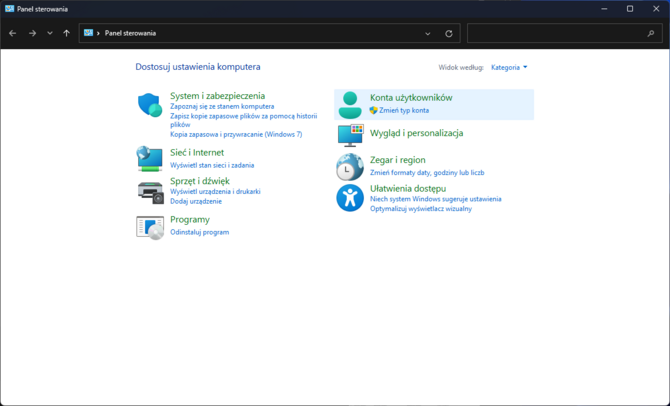The height and width of the screenshot is (406, 670).
Task: Open Sprzęt i dźwięk category heading
Action: [200, 181]
